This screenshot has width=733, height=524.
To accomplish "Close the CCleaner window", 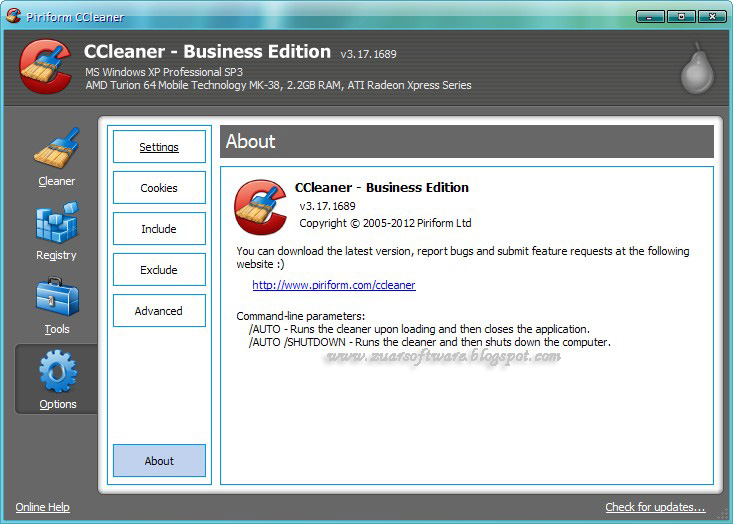I will click(712, 17).
